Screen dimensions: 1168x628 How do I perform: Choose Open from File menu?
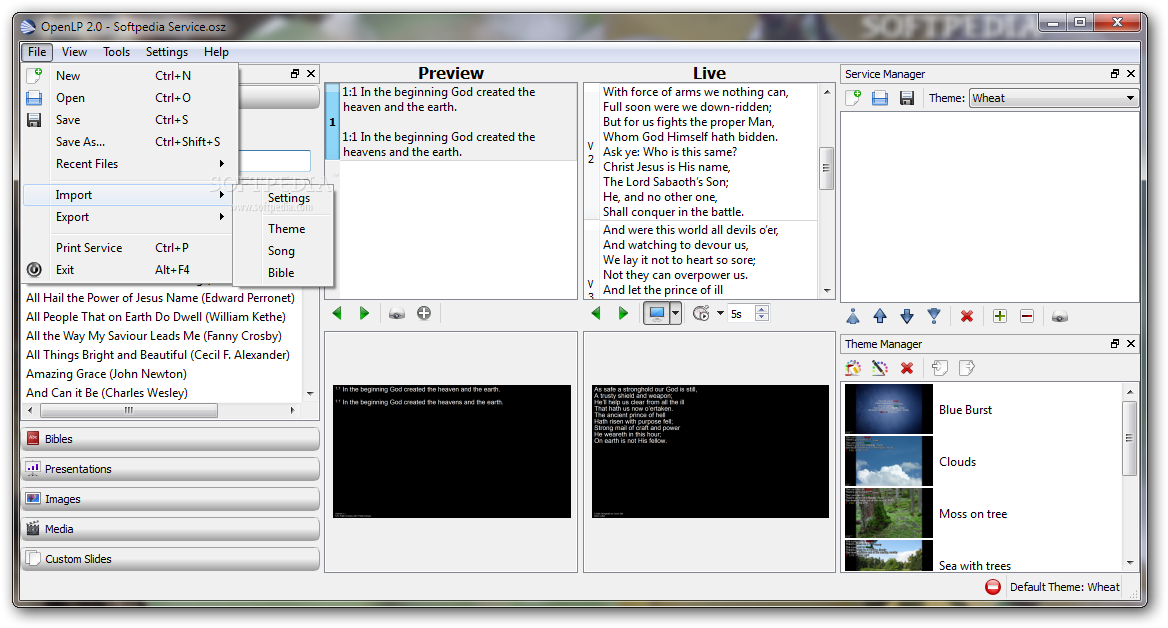130,98
